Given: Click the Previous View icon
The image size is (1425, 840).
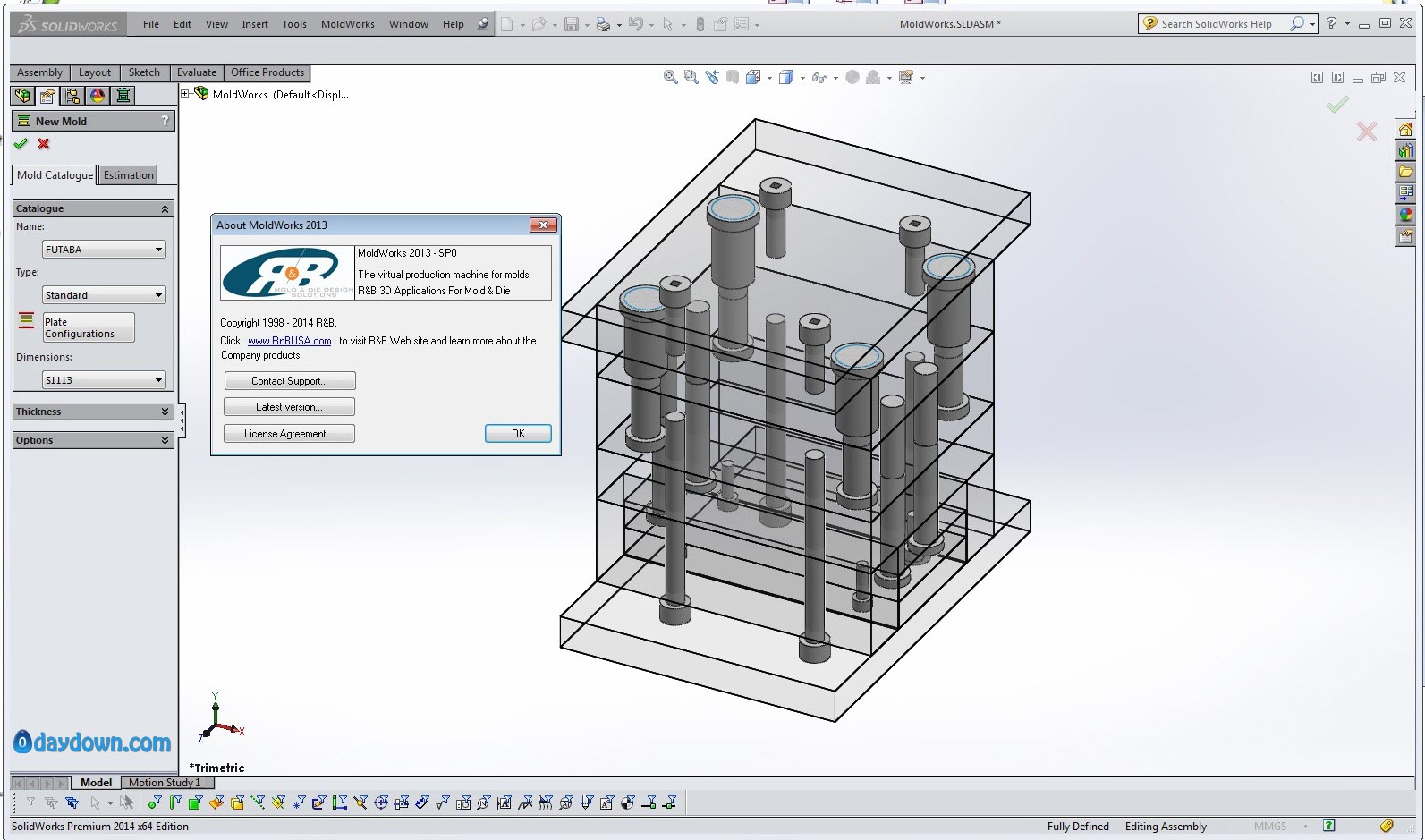Looking at the screenshot, I should click(x=712, y=78).
